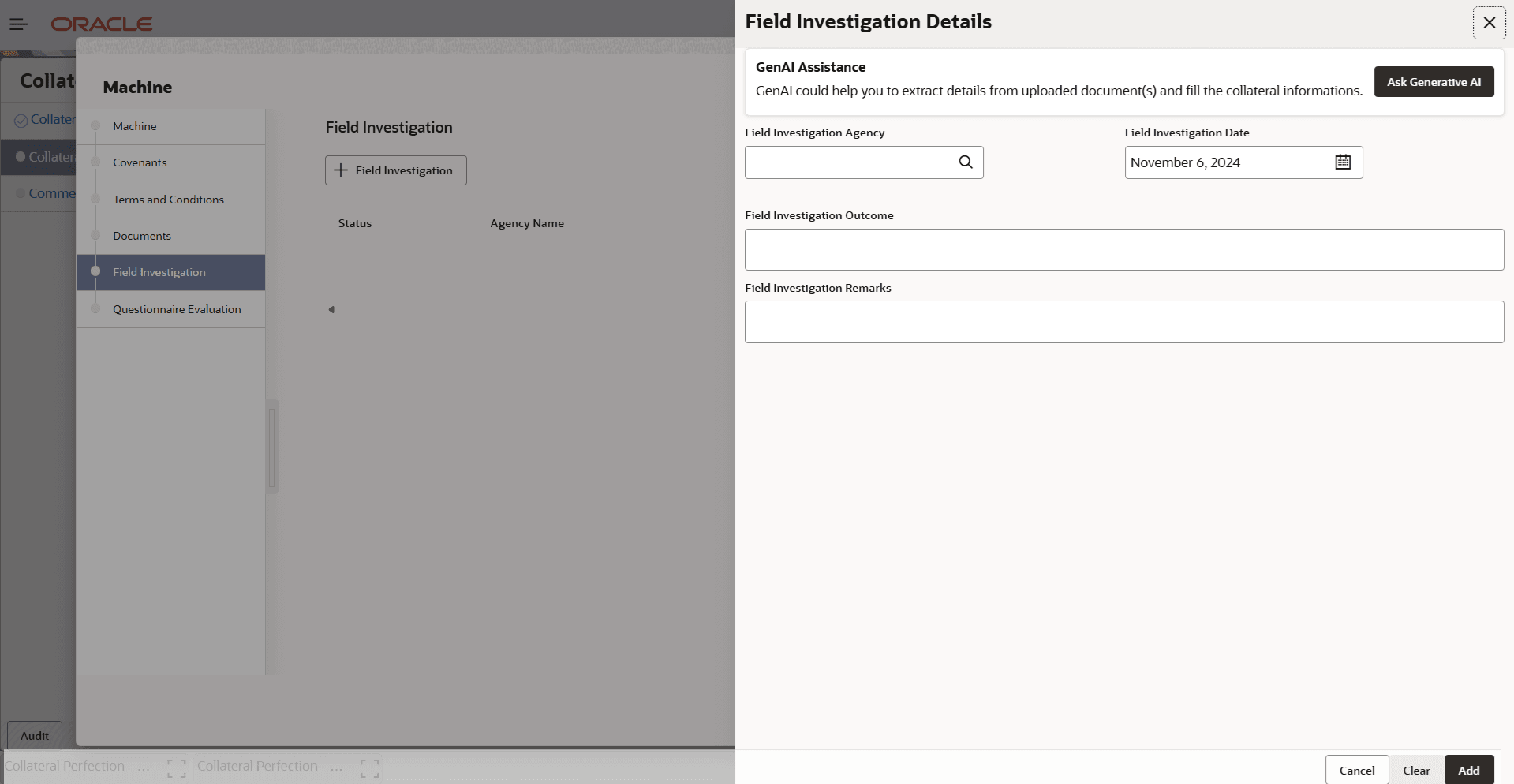
Task: Switch to the Terms and Conditions section
Action: pos(168,199)
